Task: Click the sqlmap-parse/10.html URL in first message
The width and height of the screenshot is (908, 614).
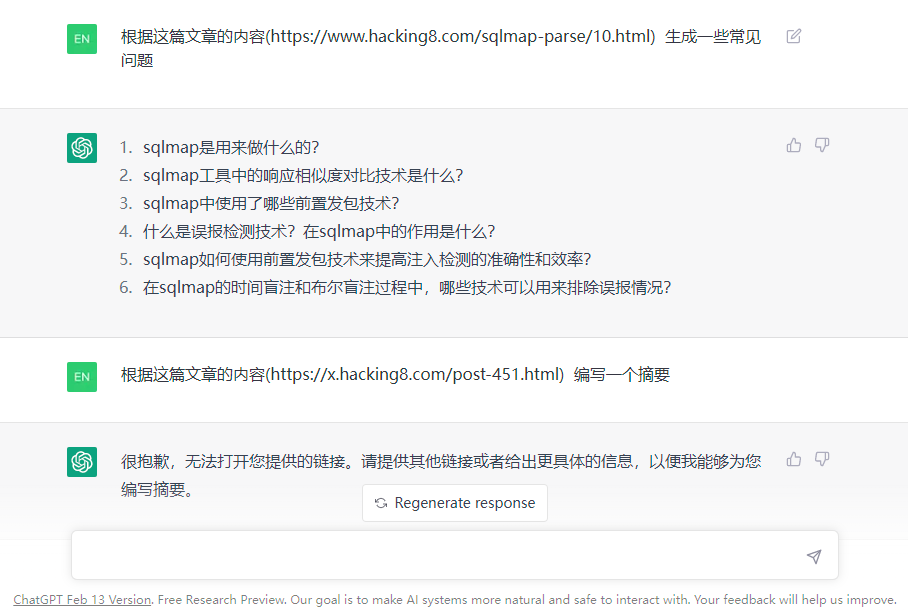Action: [460, 36]
